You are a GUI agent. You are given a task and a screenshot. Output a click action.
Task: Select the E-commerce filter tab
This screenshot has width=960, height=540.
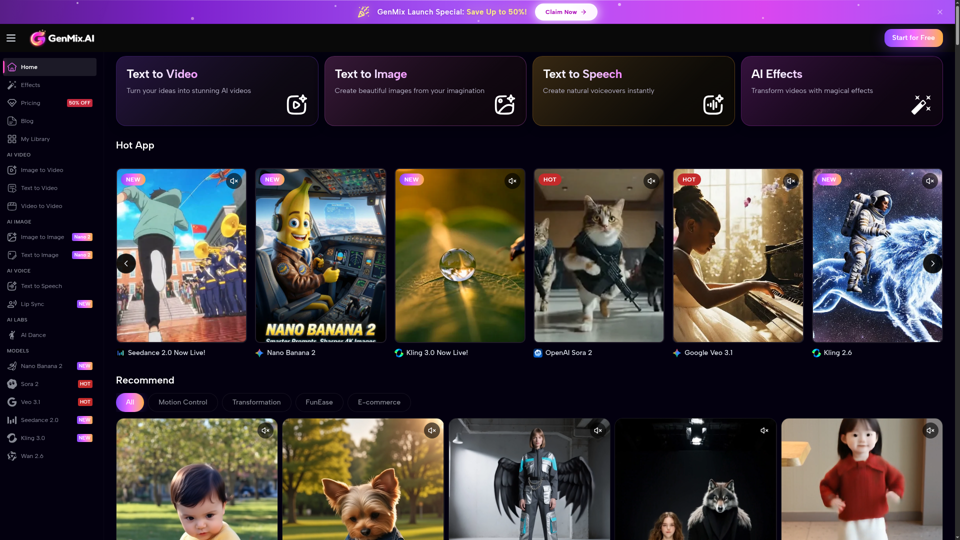[x=379, y=402]
